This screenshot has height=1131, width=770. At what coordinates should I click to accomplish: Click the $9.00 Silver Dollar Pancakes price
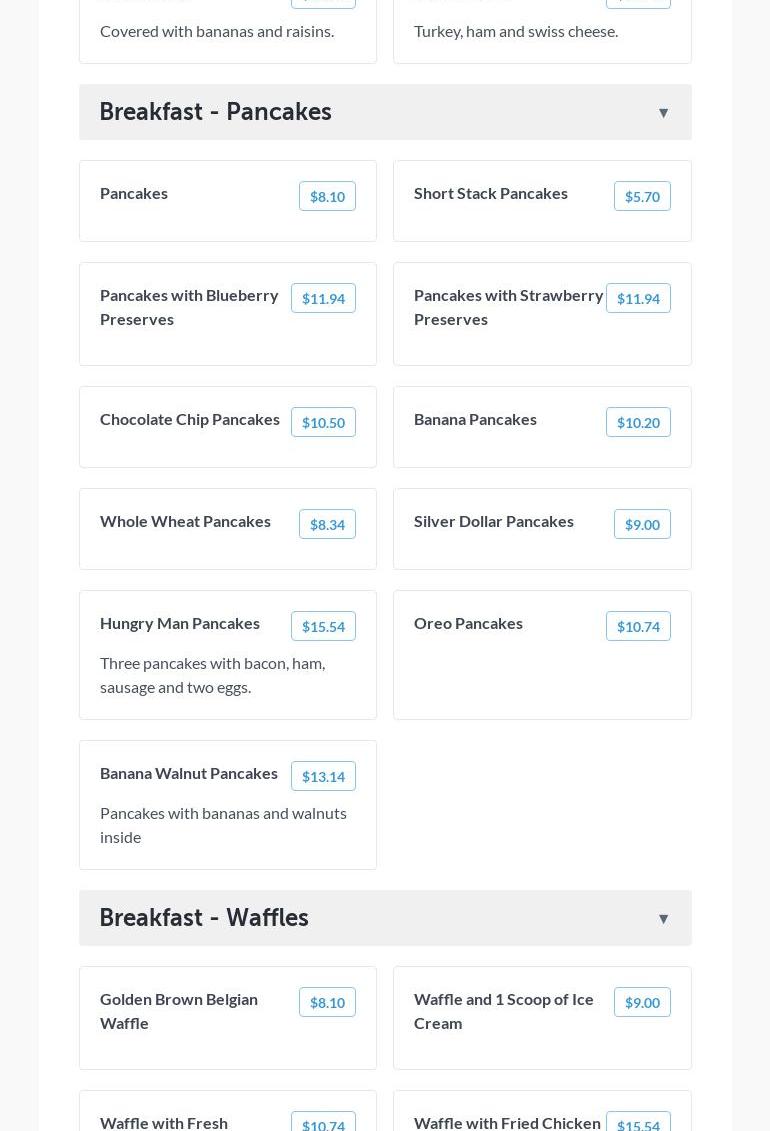tap(641, 524)
